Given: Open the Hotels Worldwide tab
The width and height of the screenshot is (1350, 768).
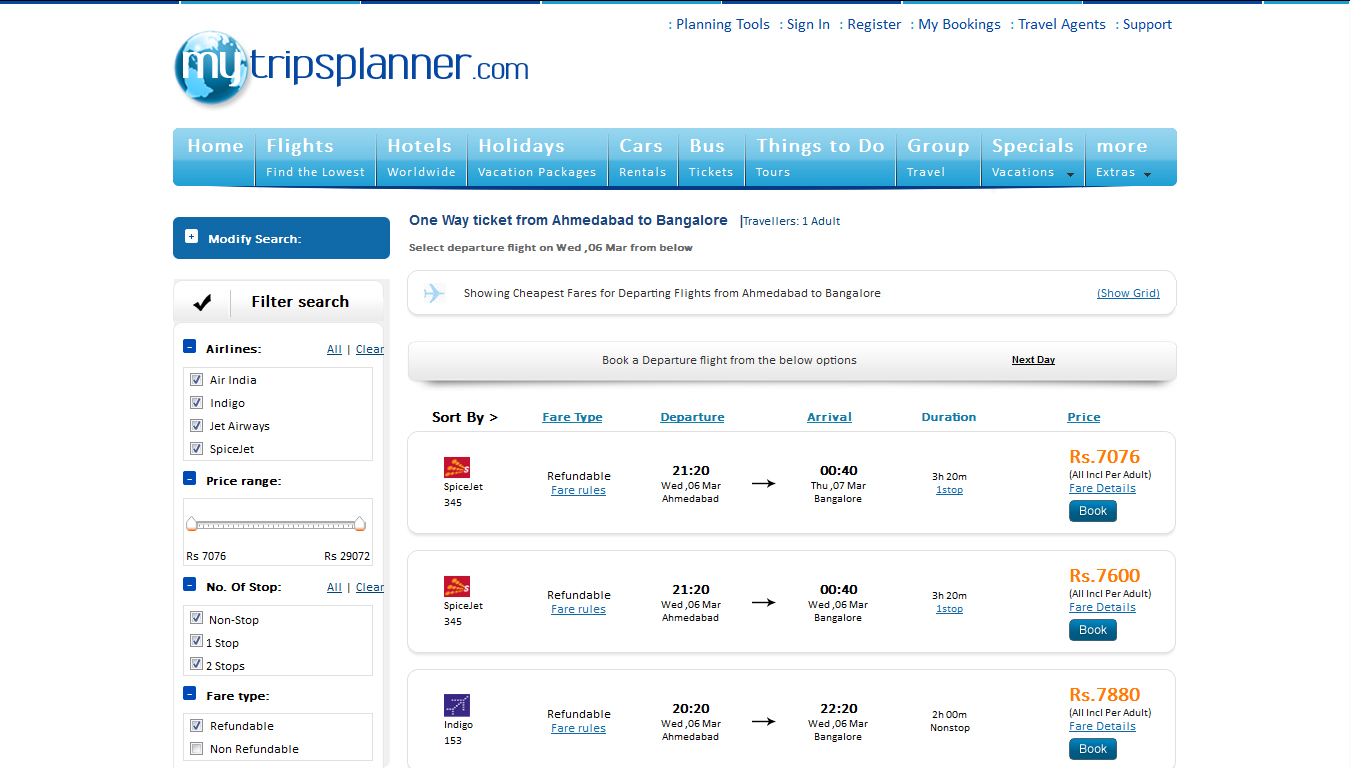Looking at the screenshot, I should point(421,157).
